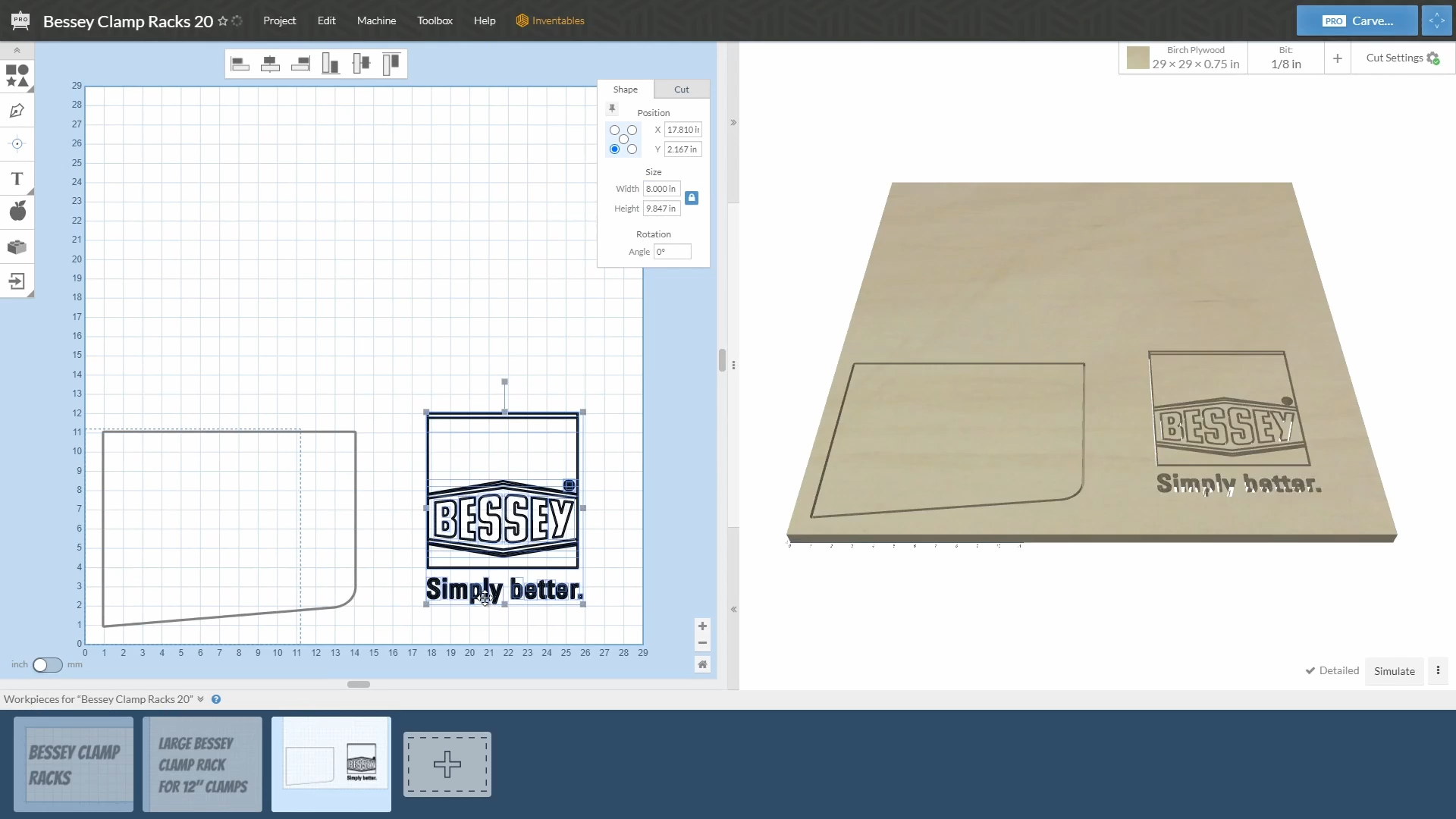Screen dimensions: 1456x819
Task: Toggle the right anchor radio button for position
Action: [632, 149]
